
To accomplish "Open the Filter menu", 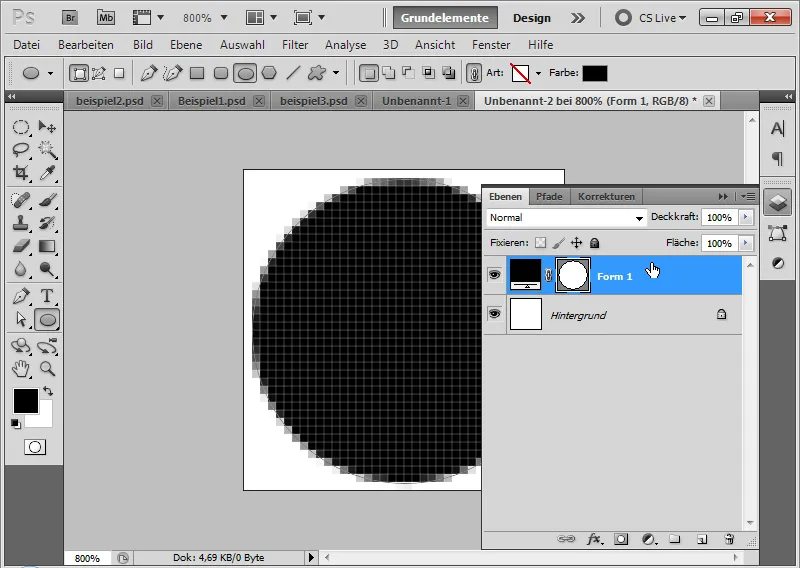I will (295, 45).
